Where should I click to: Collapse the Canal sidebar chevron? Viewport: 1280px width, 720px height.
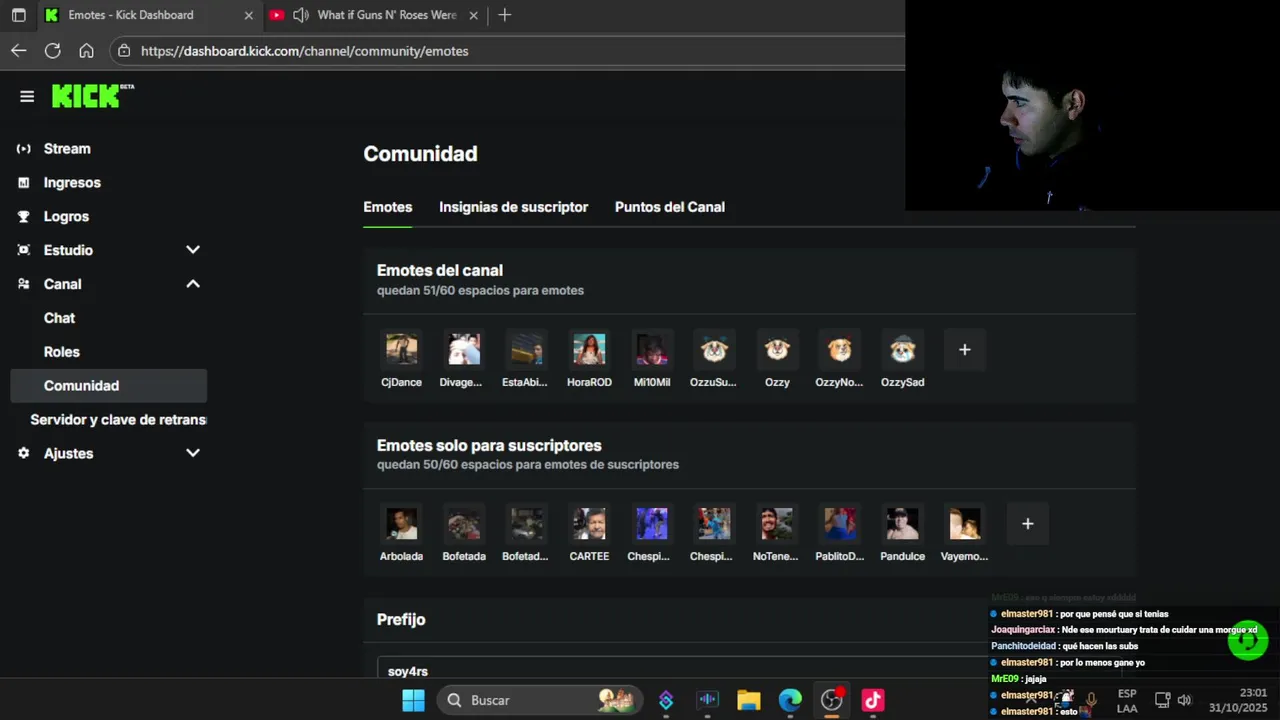click(193, 284)
